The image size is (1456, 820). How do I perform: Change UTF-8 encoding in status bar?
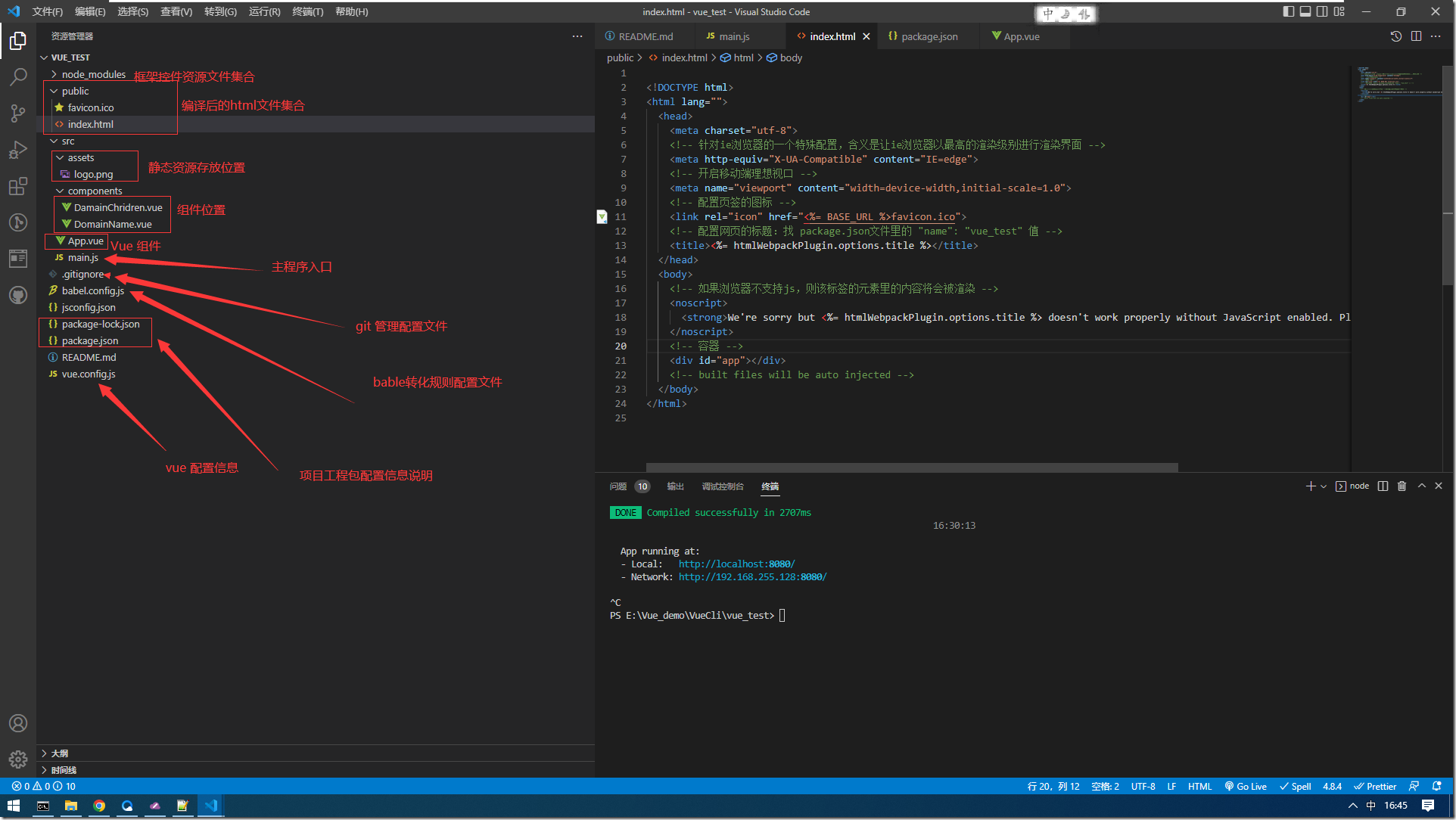1143,786
